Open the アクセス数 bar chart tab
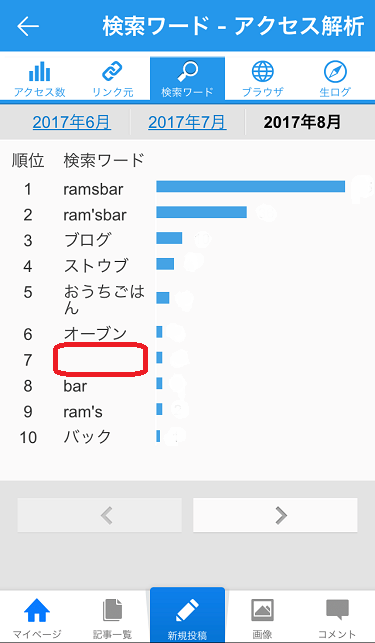375x643 pixels. pos(39,79)
